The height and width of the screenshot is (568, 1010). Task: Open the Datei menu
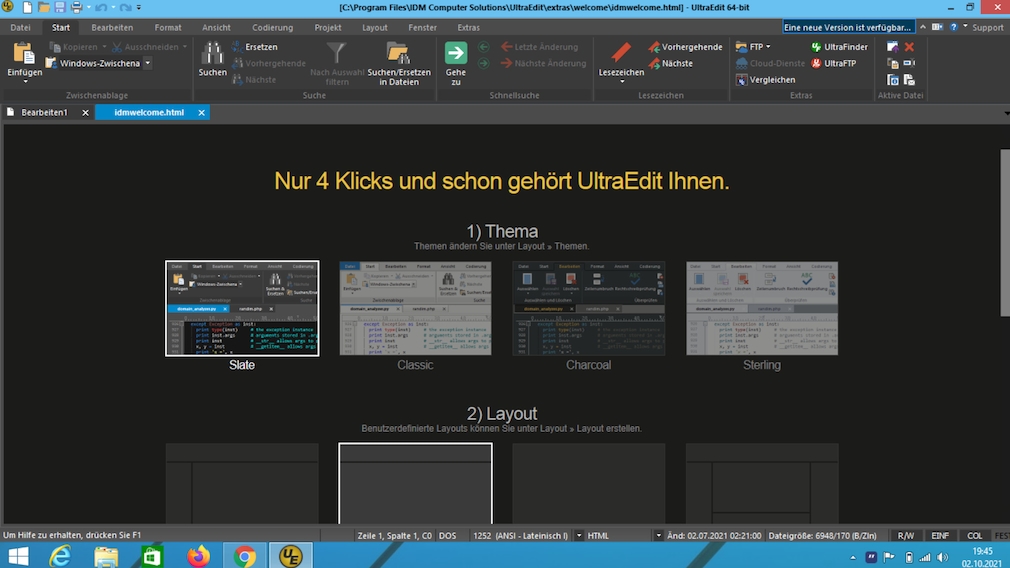[x=20, y=28]
